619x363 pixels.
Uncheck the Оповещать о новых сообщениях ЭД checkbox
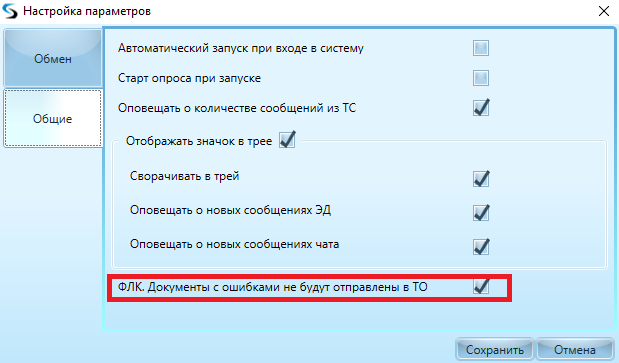481,213
